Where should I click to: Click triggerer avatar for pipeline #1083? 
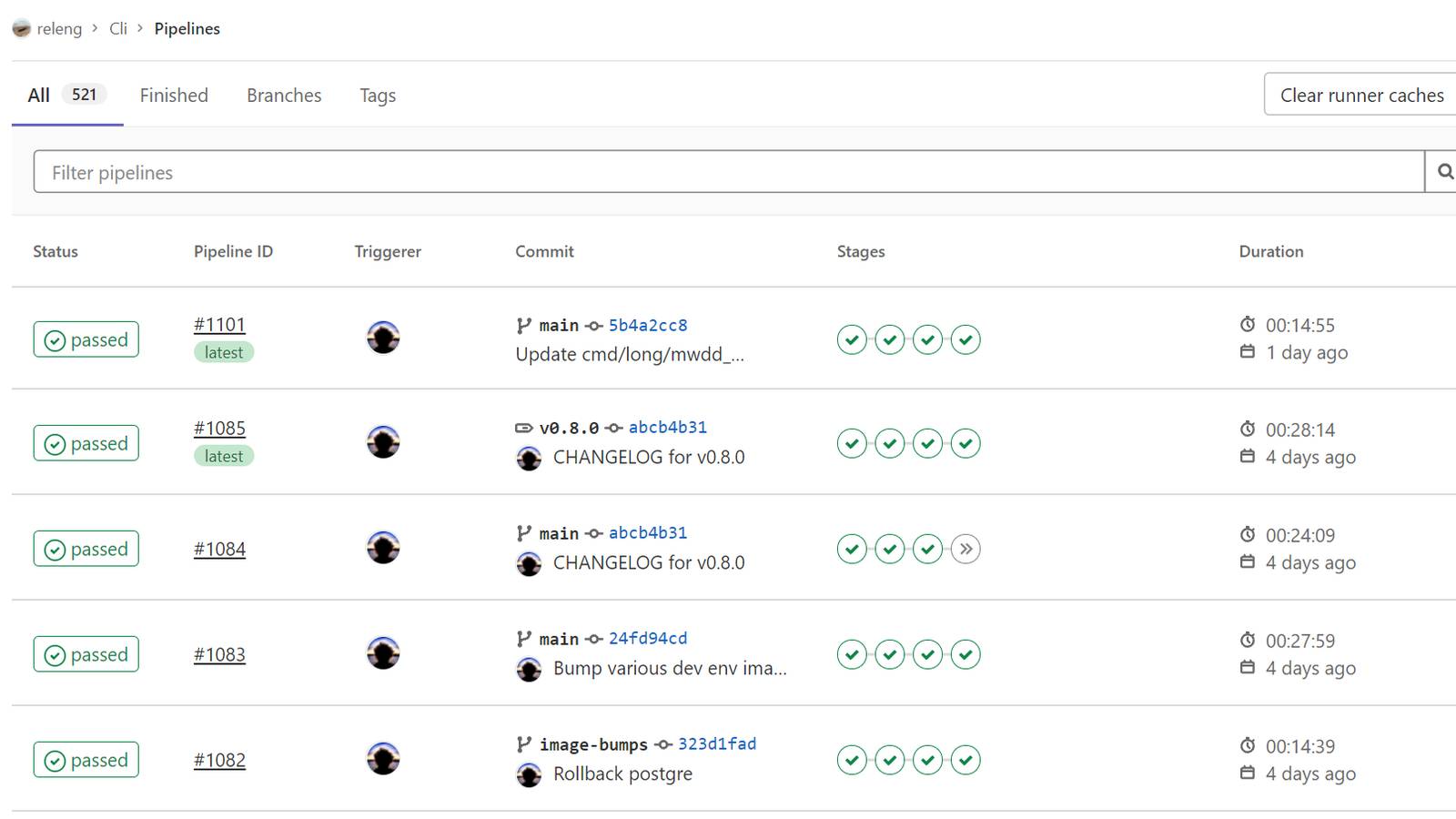(x=383, y=653)
